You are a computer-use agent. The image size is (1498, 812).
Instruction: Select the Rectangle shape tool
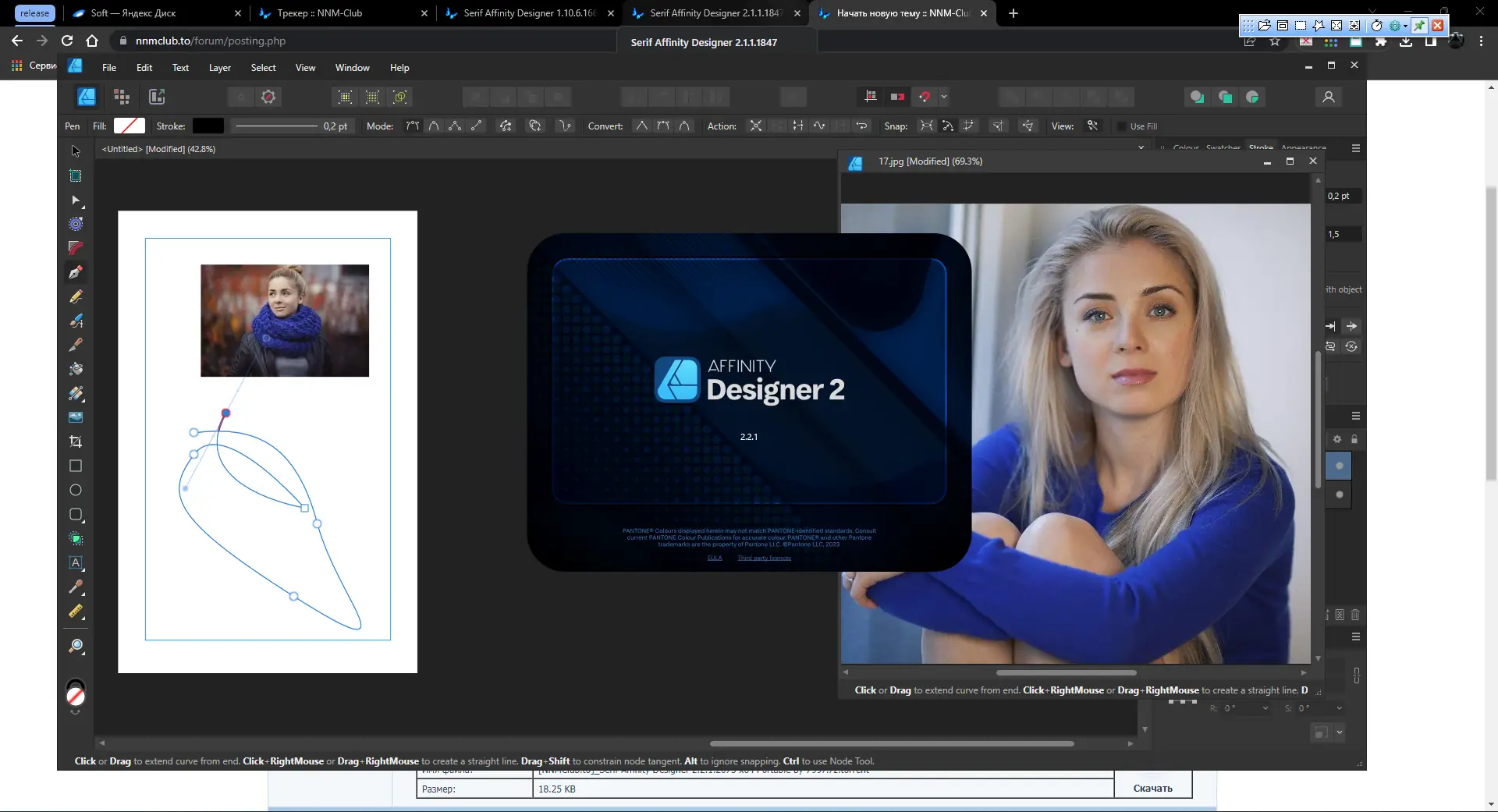point(76,466)
